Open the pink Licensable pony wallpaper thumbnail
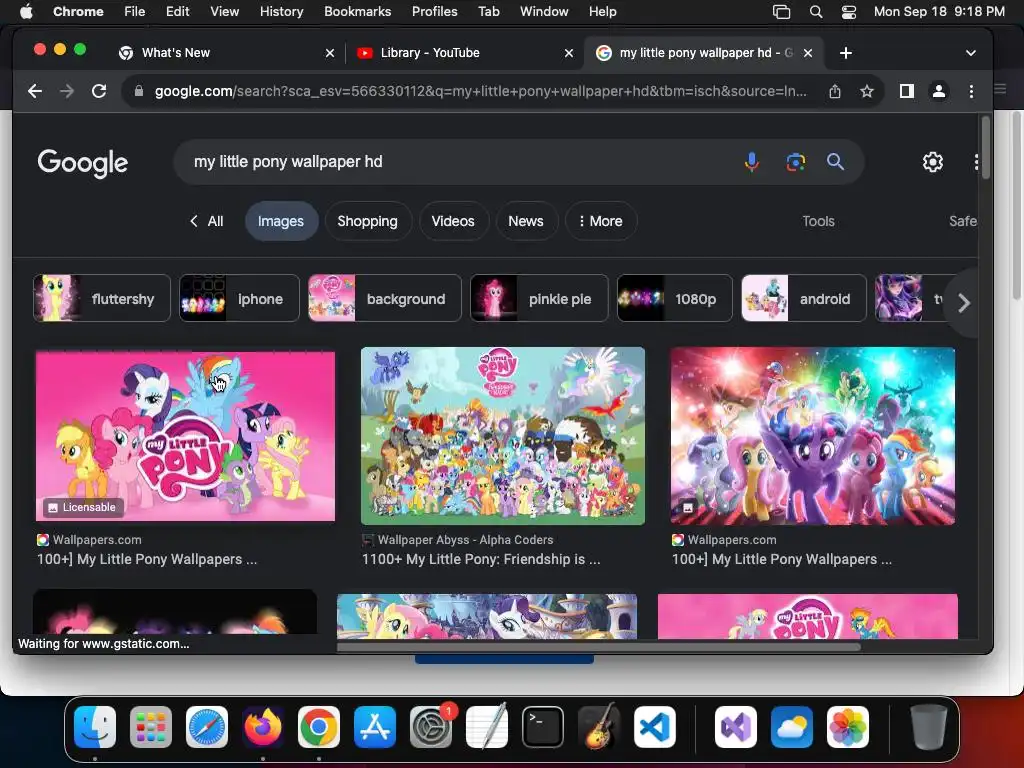The image size is (1024, 768). pyautogui.click(x=185, y=436)
